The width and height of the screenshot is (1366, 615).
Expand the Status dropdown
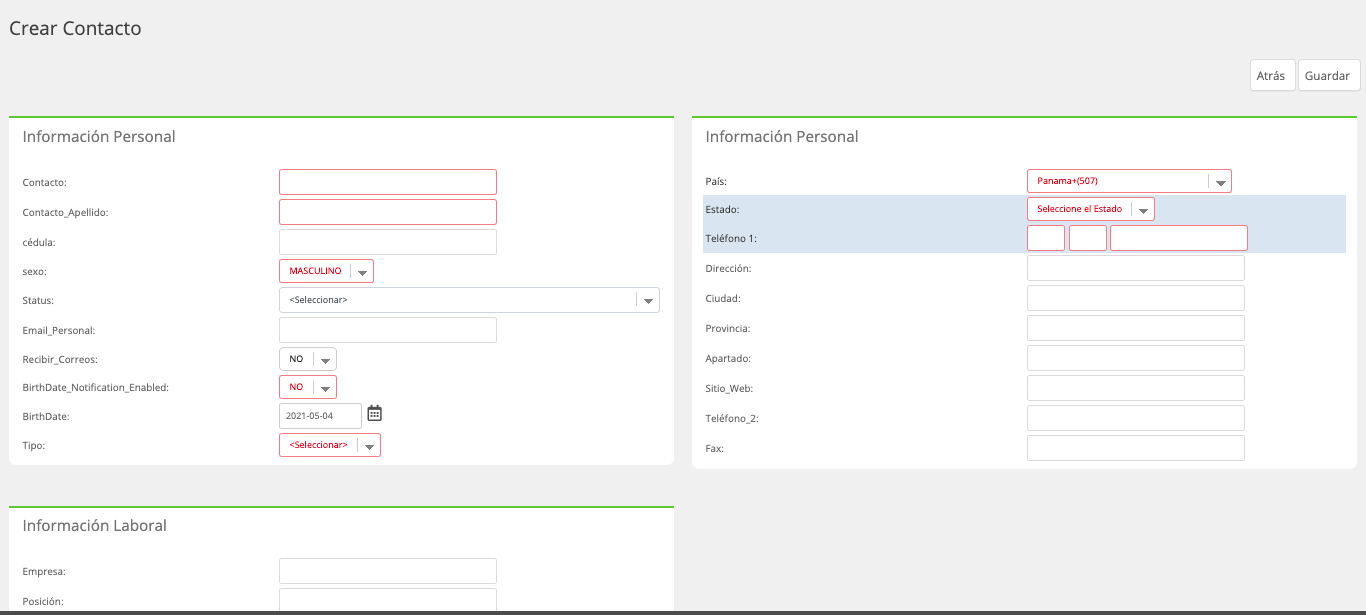[469, 300]
